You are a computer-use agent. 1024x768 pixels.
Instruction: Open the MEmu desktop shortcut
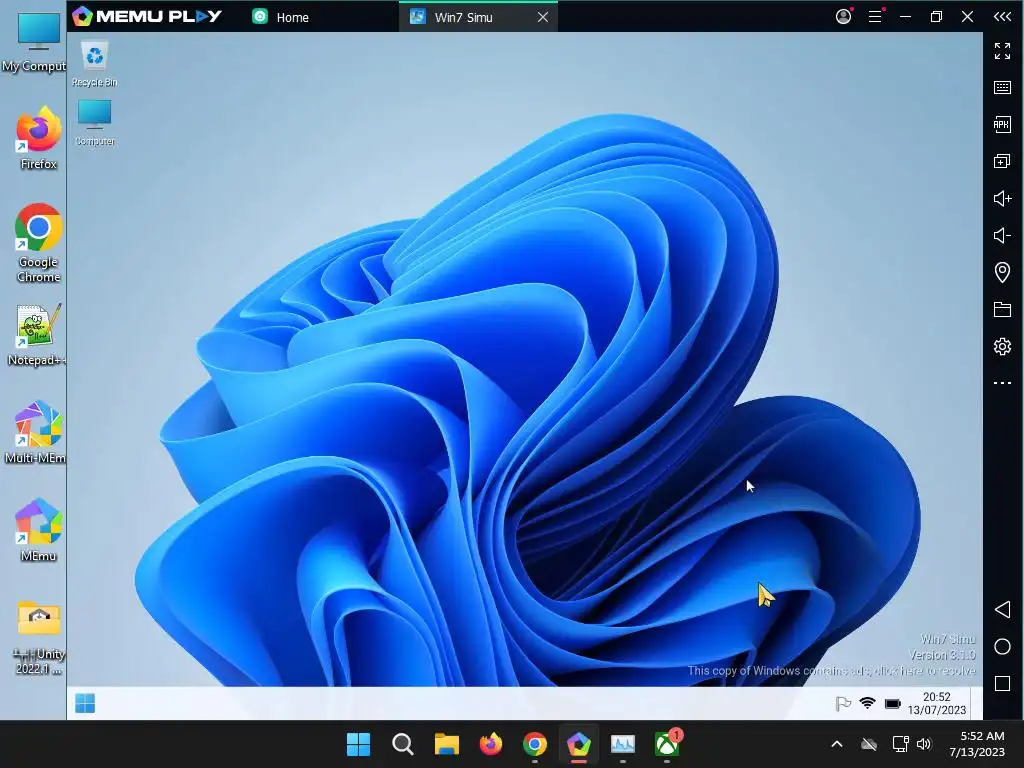pos(38,530)
